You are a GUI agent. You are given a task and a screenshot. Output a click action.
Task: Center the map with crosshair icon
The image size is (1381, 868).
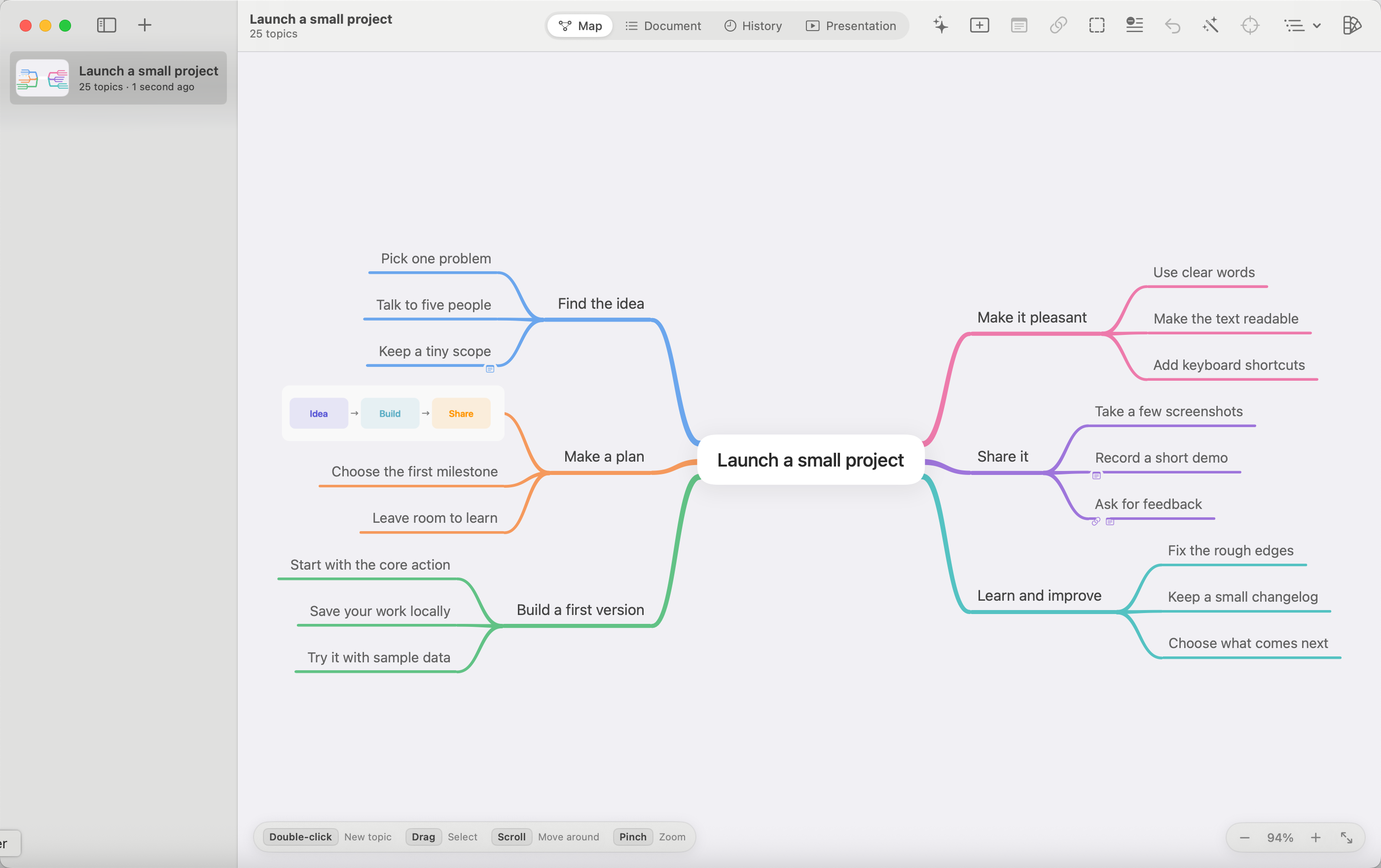(x=1250, y=25)
